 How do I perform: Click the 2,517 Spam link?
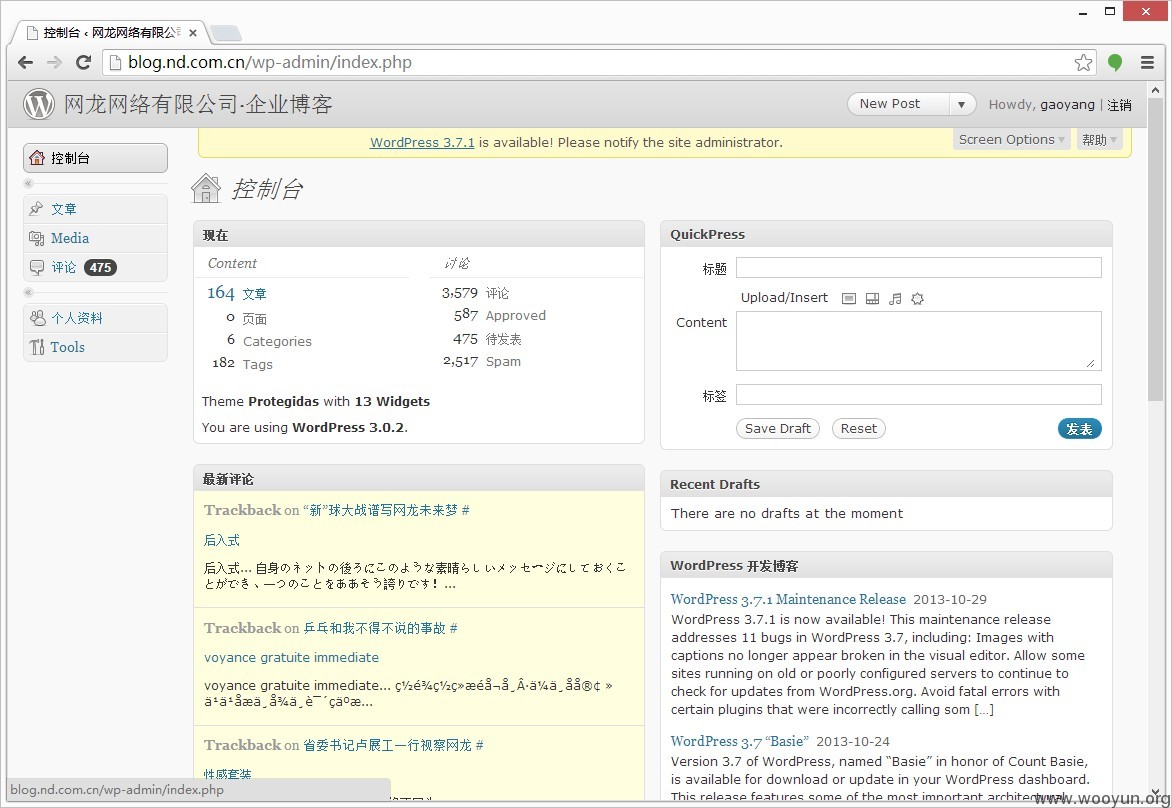[482, 361]
